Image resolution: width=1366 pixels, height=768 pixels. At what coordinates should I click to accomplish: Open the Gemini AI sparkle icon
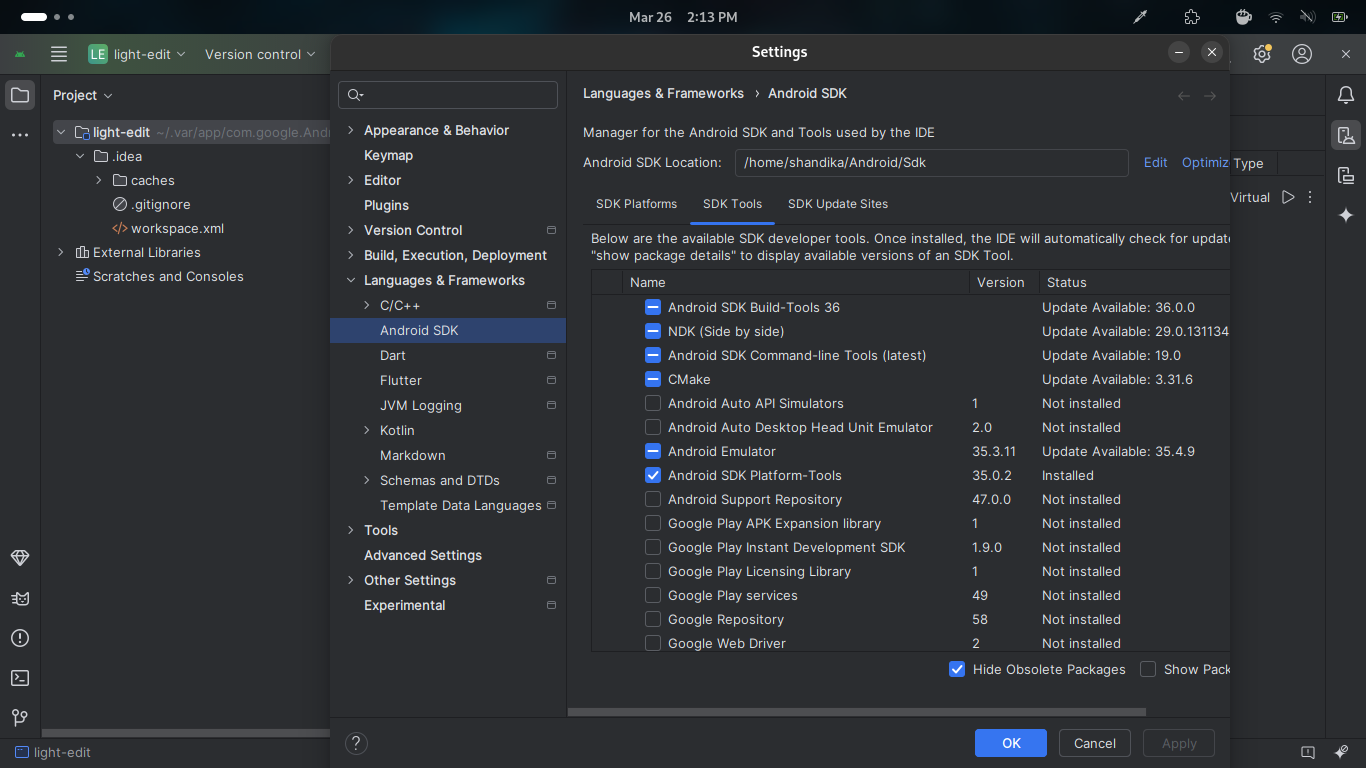click(1345, 215)
